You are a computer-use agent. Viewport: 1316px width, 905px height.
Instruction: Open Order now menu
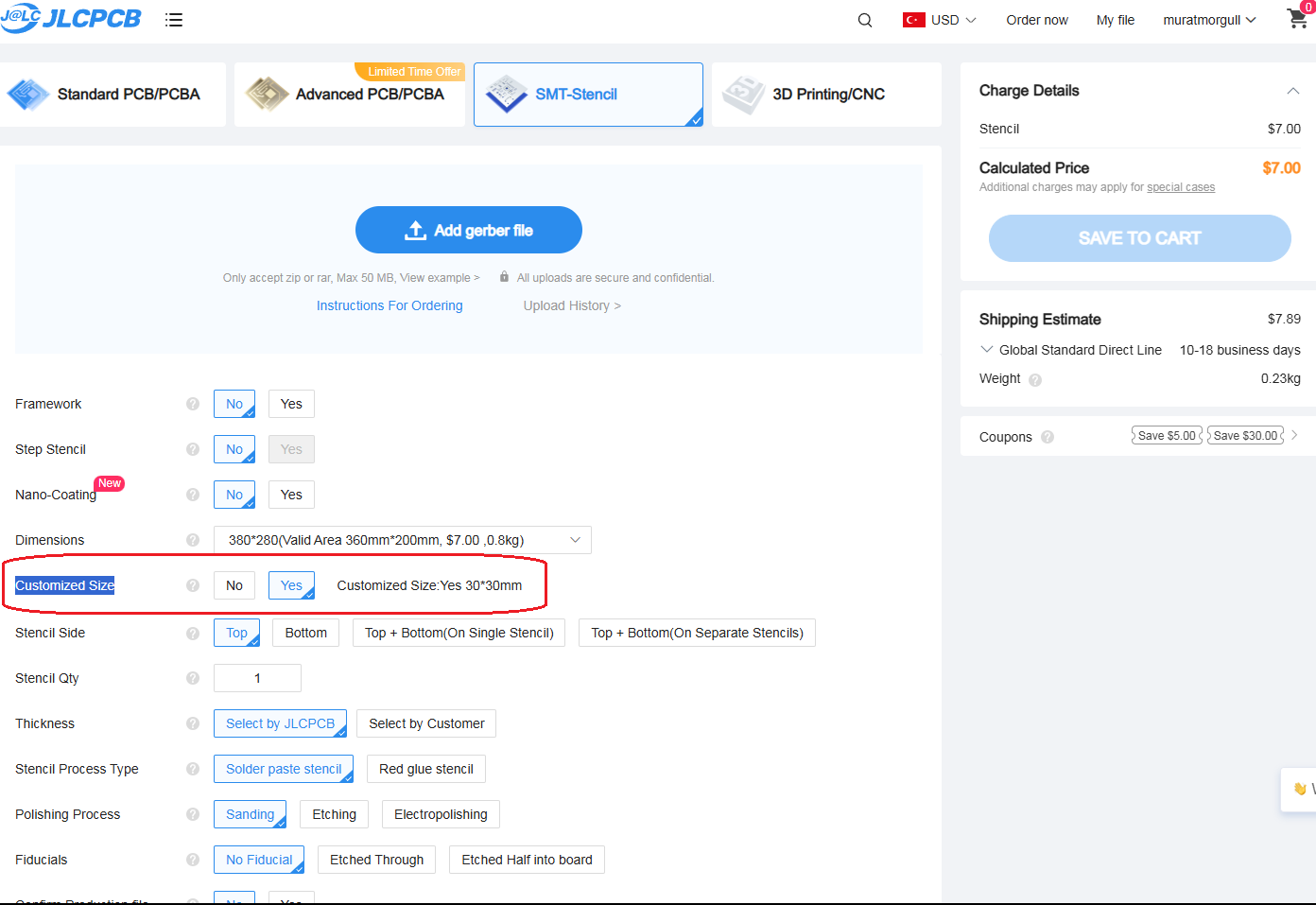tap(1037, 20)
